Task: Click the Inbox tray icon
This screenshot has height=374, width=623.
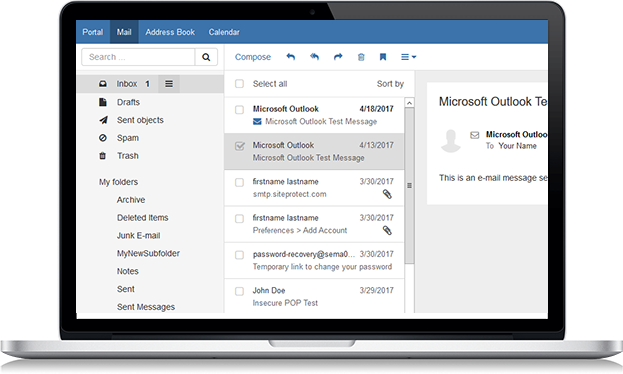Action: 103,84
